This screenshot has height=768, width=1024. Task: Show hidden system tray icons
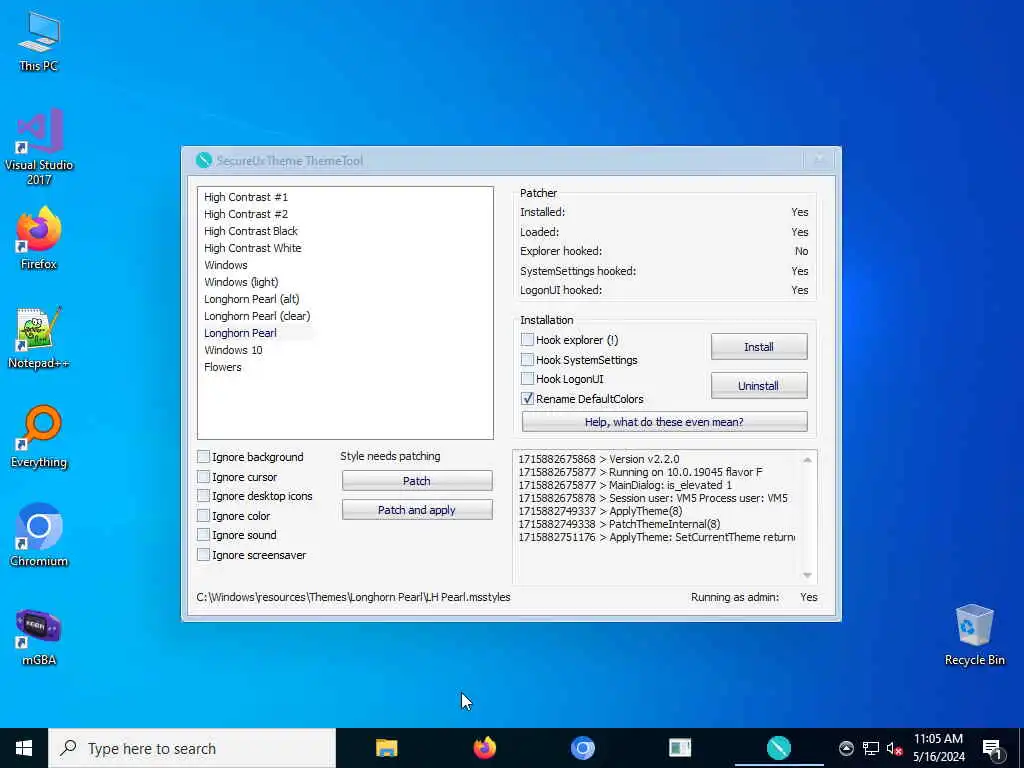point(846,748)
